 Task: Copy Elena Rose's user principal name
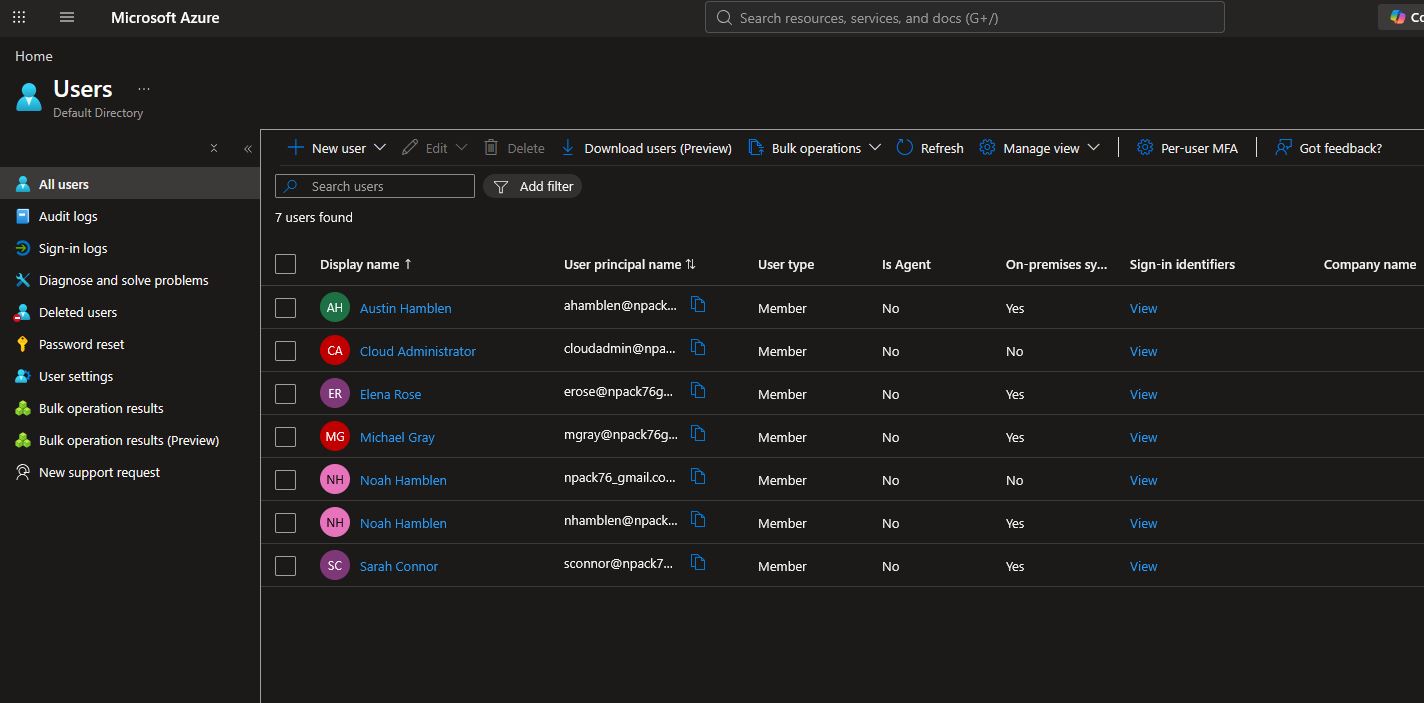(x=698, y=391)
